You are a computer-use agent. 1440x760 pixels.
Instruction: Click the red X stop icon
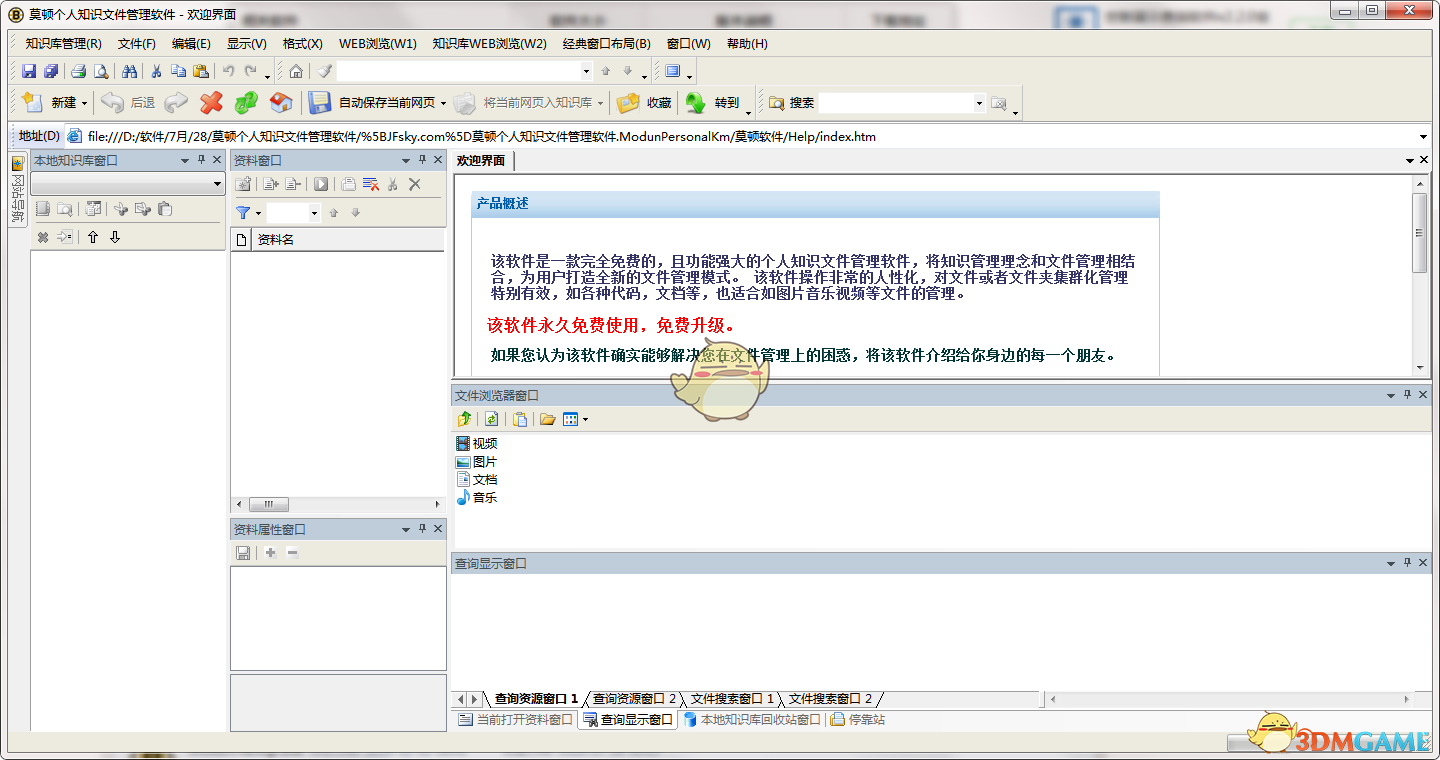tap(211, 102)
